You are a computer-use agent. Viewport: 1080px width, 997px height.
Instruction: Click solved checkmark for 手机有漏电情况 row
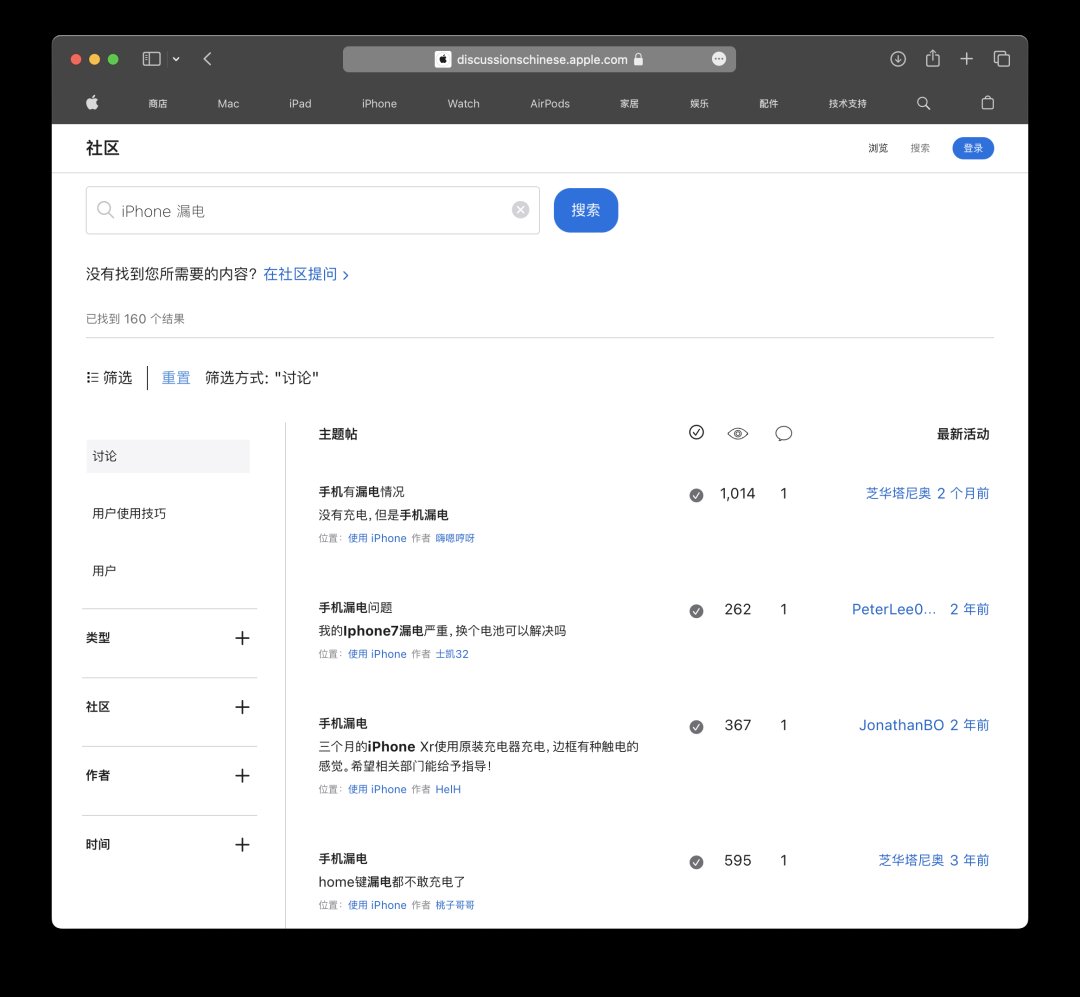(x=696, y=495)
